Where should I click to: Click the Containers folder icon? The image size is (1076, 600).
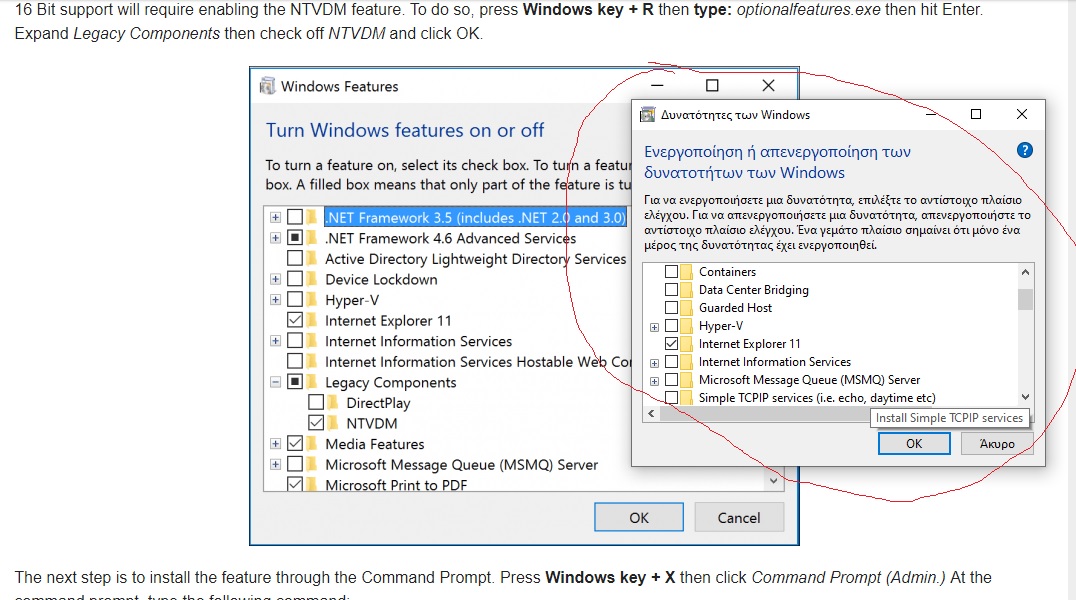[686, 272]
